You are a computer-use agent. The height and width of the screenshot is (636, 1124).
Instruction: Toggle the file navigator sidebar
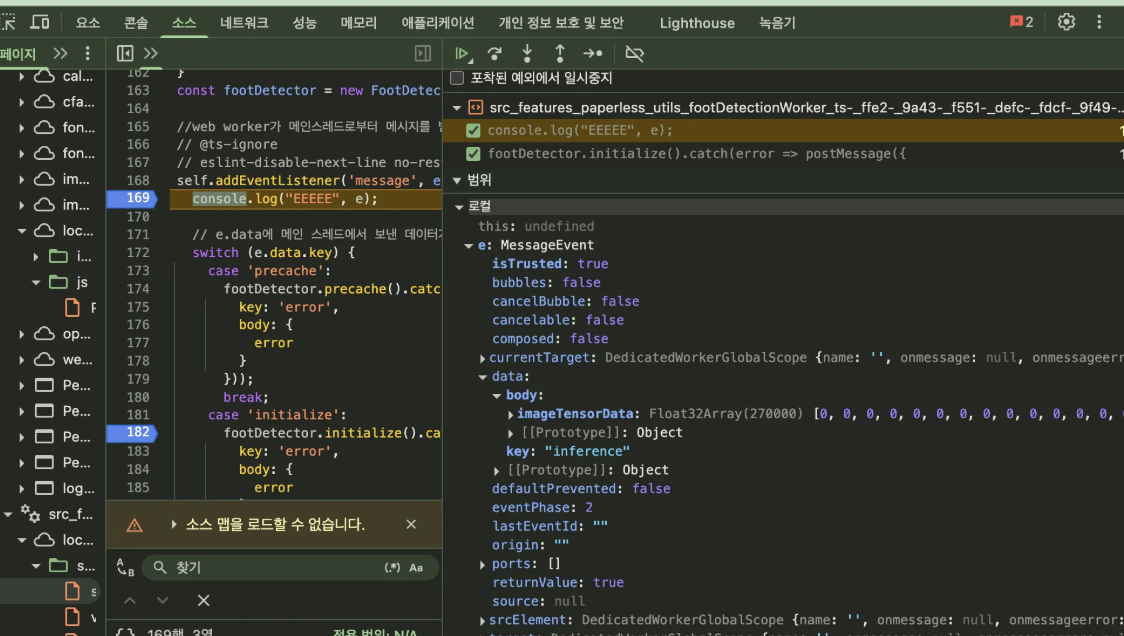[125, 54]
